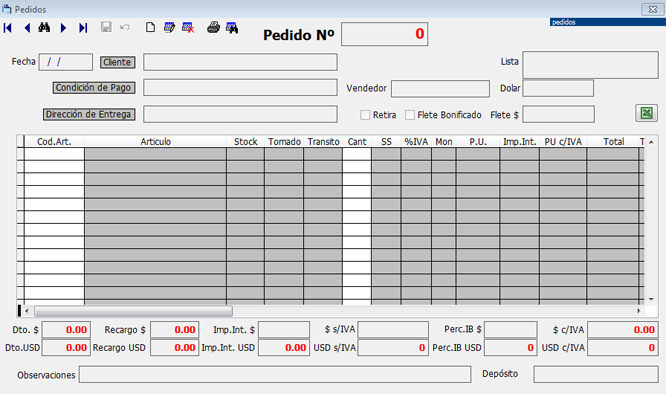Image resolution: width=666 pixels, height=394 pixels.
Task: Click the USD s/IVA field
Action: pos(393,348)
